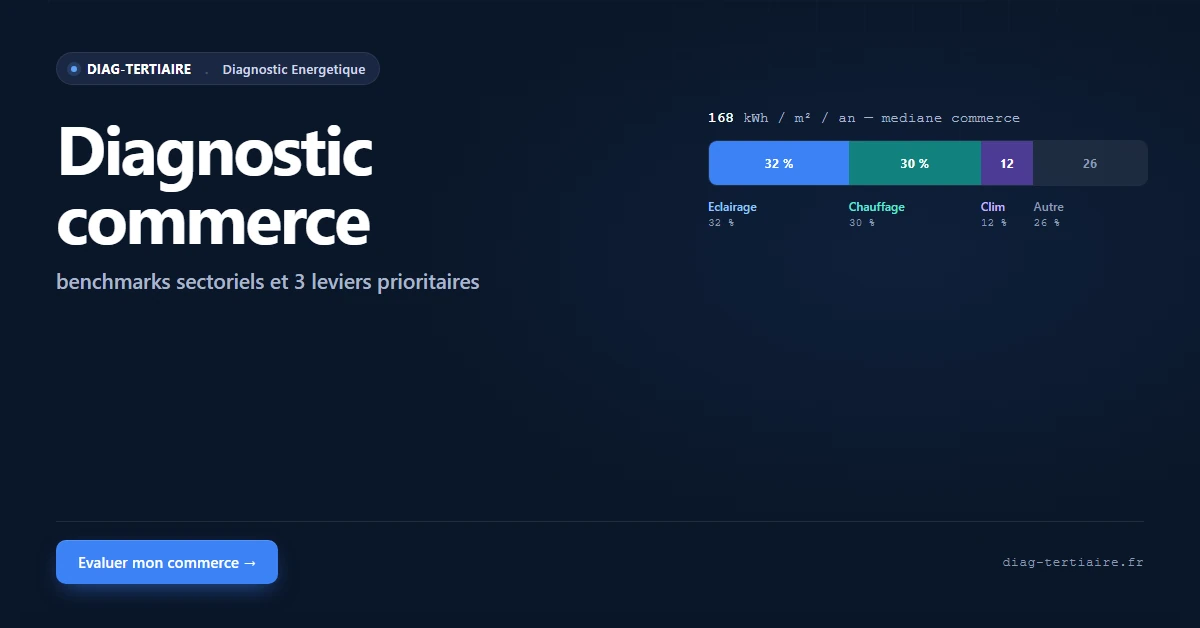This screenshot has height=628, width=1200.
Task: Click the 168 kWh mediane commerce caption
Action: [864, 118]
